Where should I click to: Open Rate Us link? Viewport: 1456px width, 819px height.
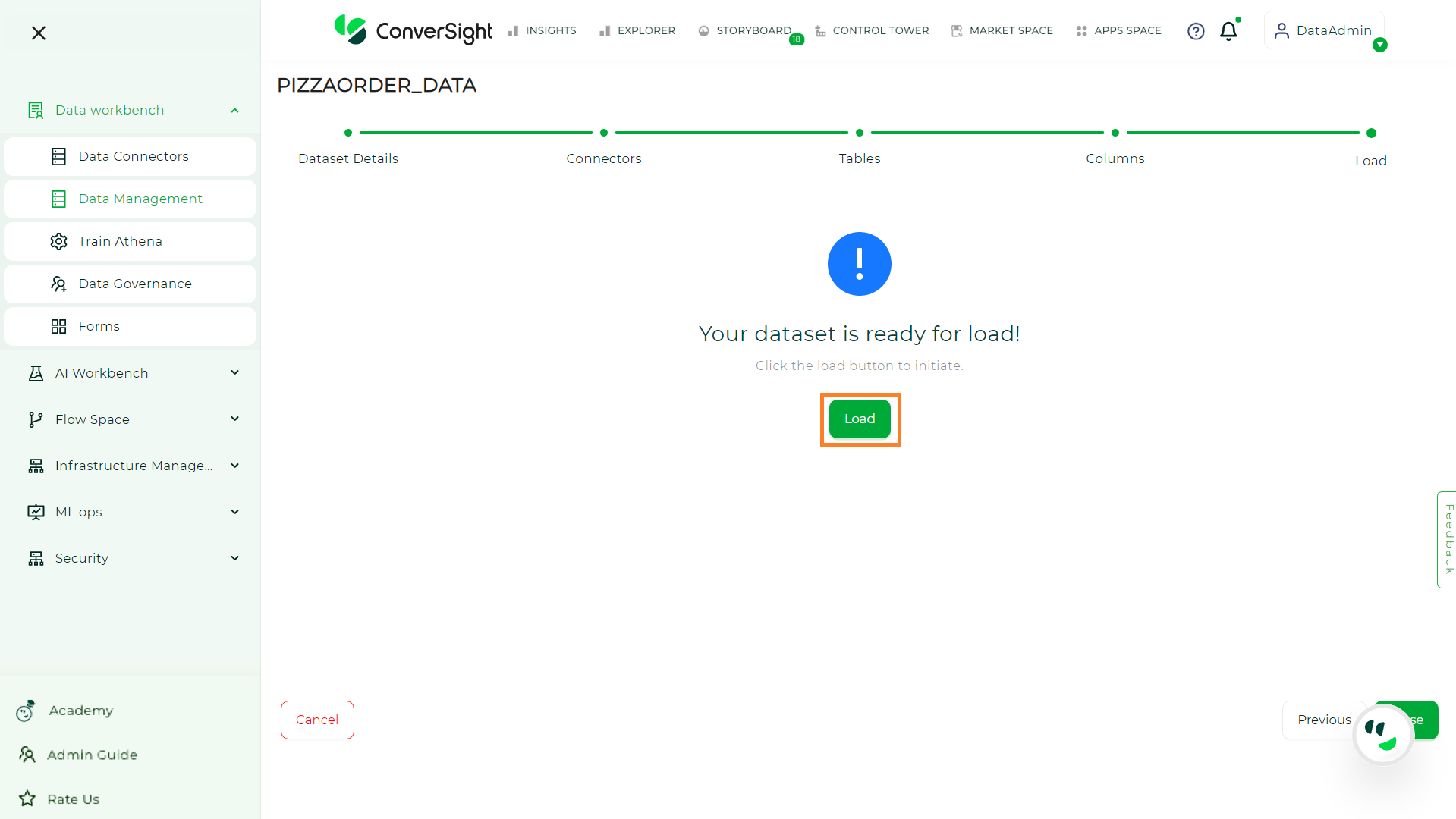73,799
